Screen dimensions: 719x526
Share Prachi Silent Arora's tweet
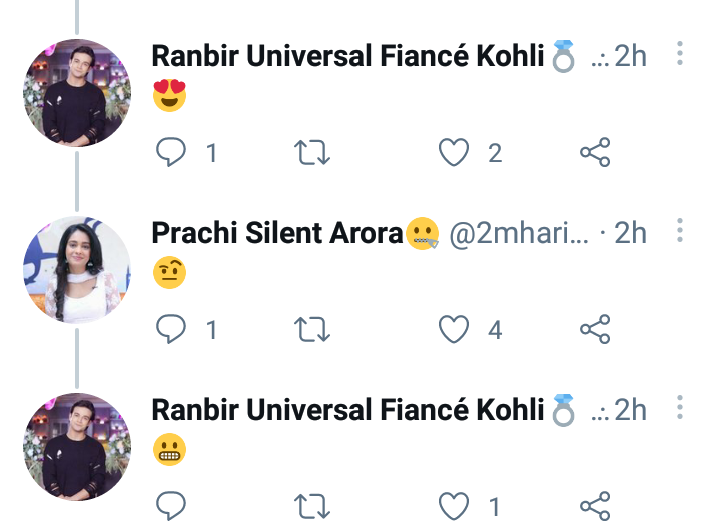pos(595,329)
